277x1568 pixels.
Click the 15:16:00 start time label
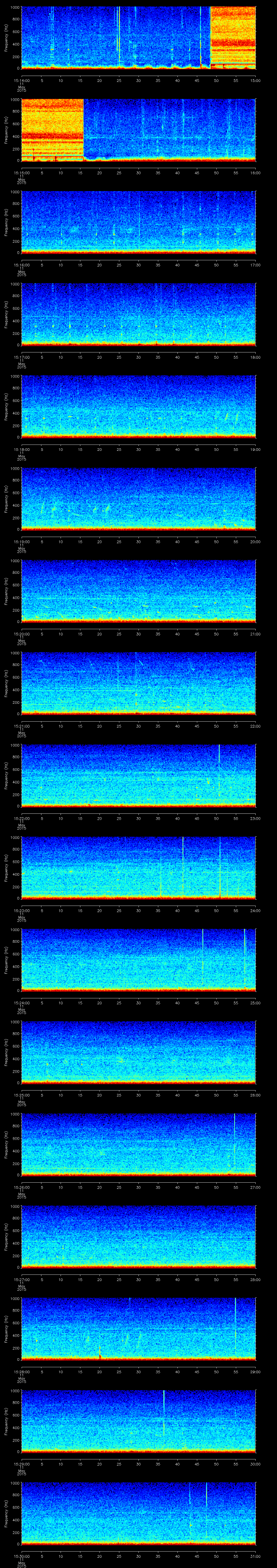pos(21,265)
